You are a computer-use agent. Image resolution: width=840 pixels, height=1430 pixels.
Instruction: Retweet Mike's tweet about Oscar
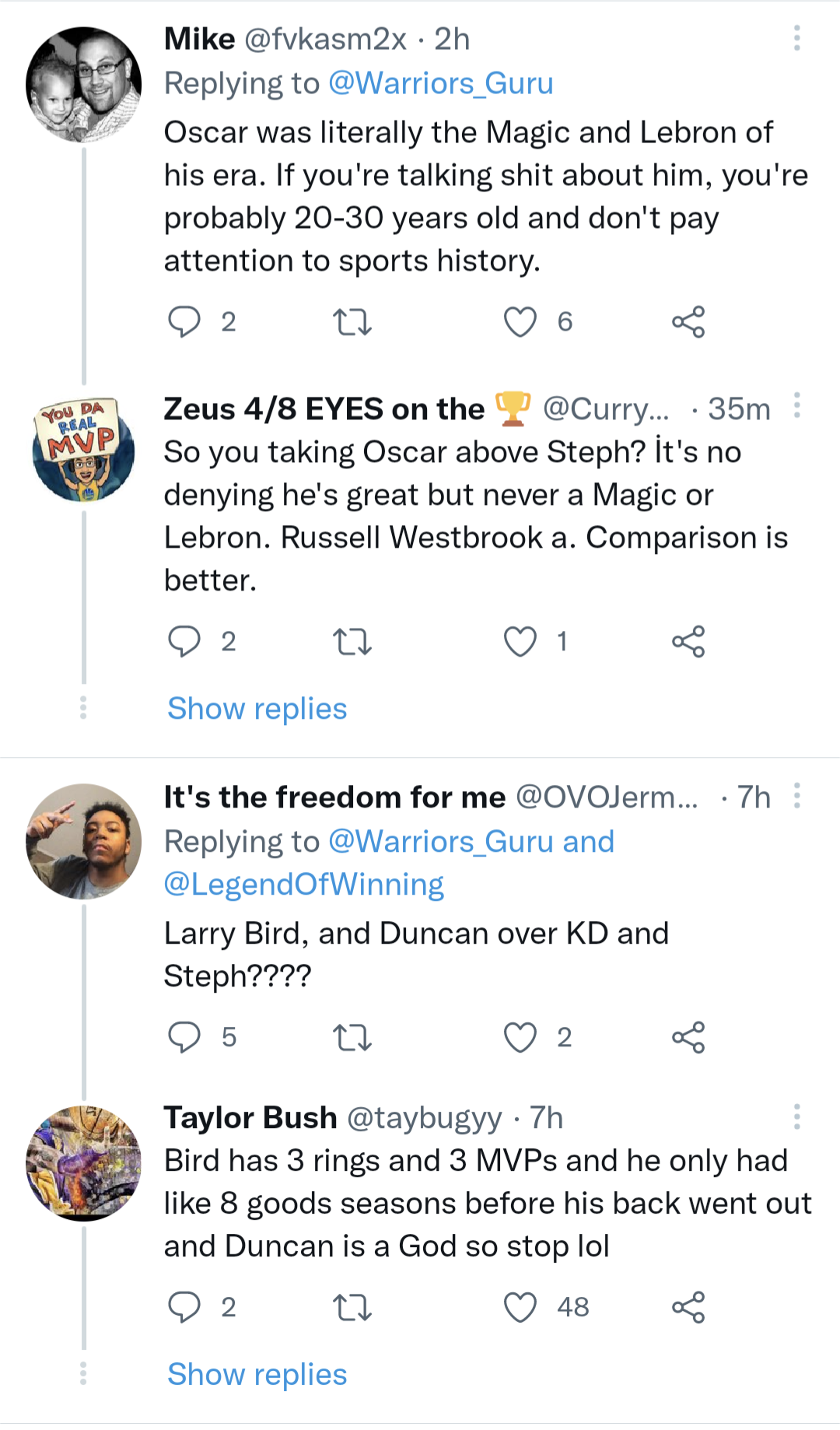(352, 321)
